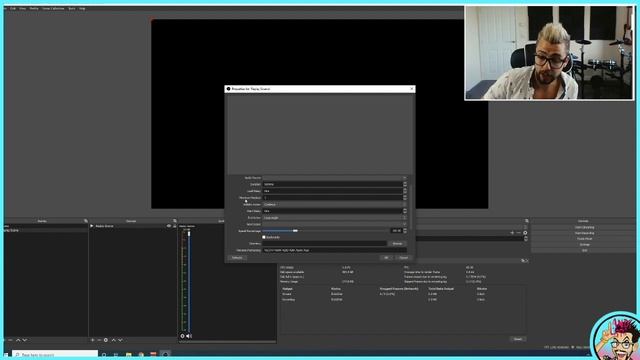Add scene transition with plus icon

512,233
